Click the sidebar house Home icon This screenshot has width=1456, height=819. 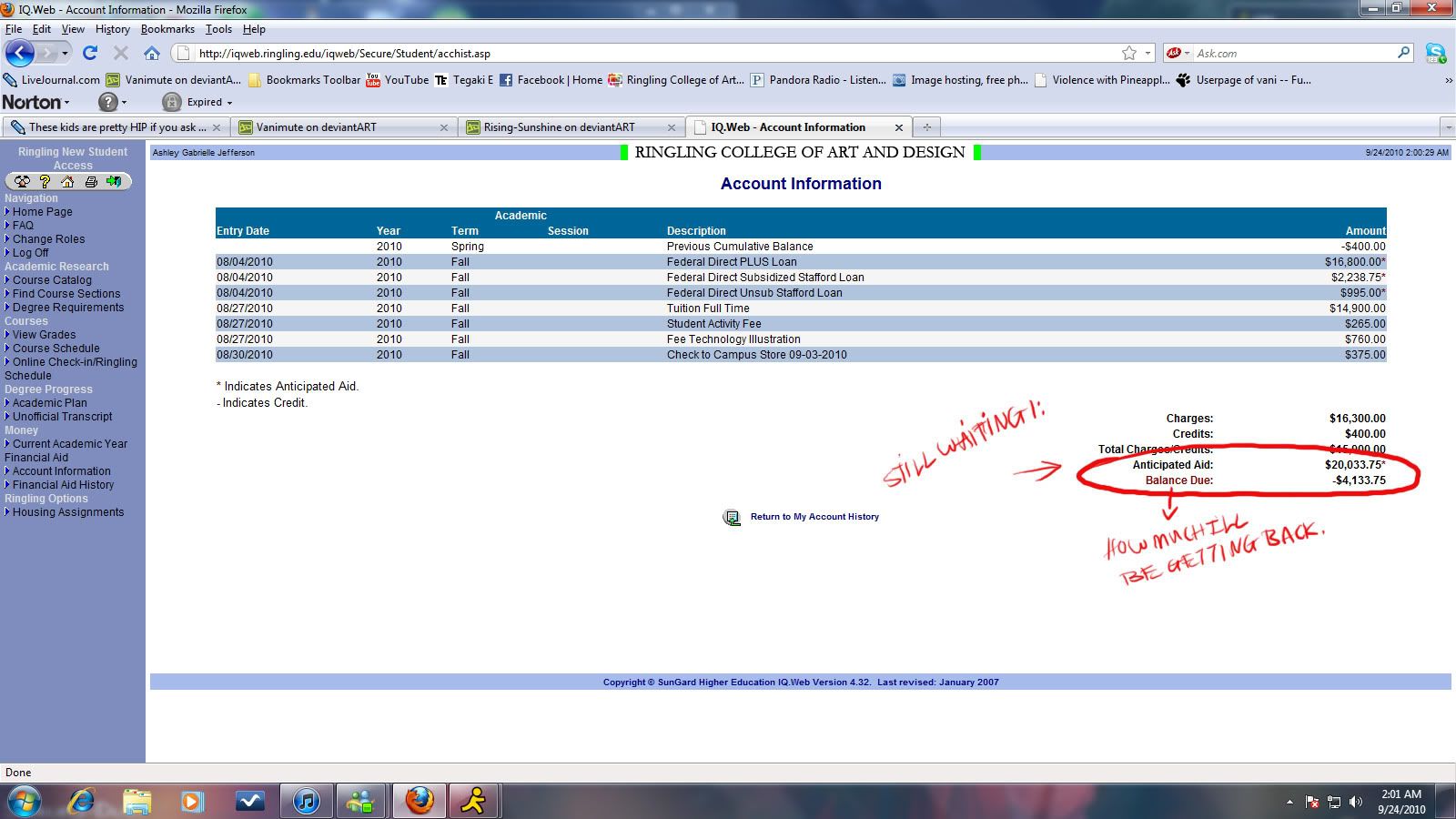(67, 181)
